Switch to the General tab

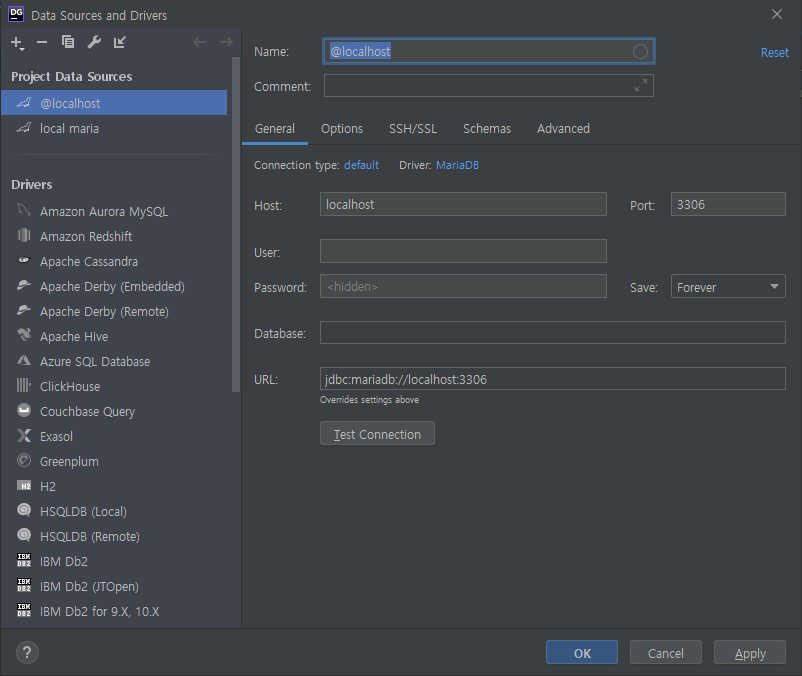[x=275, y=129]
